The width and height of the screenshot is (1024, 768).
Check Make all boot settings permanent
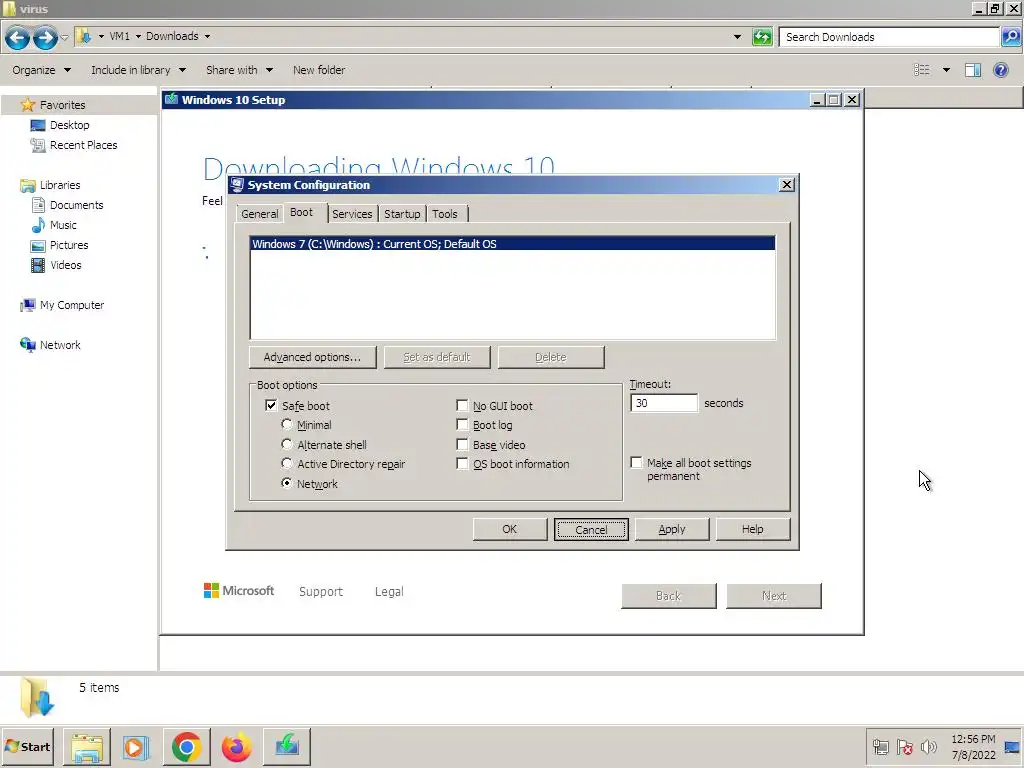click(x=636, y=462)
